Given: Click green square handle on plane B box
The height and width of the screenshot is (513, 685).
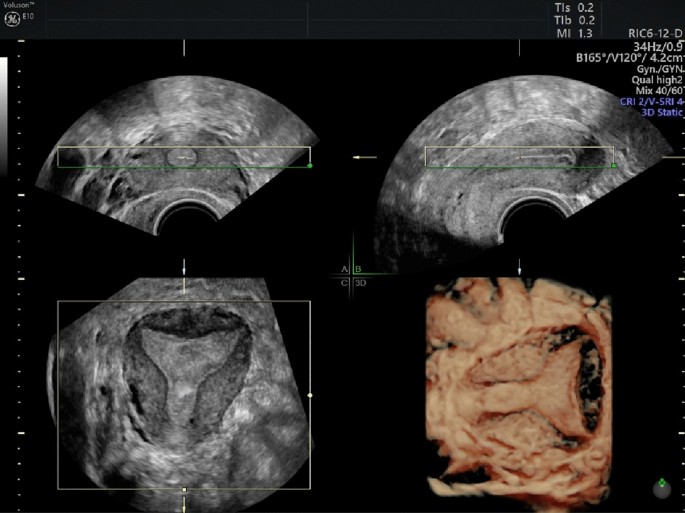Looking at the screenshot, I should (613, 166).
